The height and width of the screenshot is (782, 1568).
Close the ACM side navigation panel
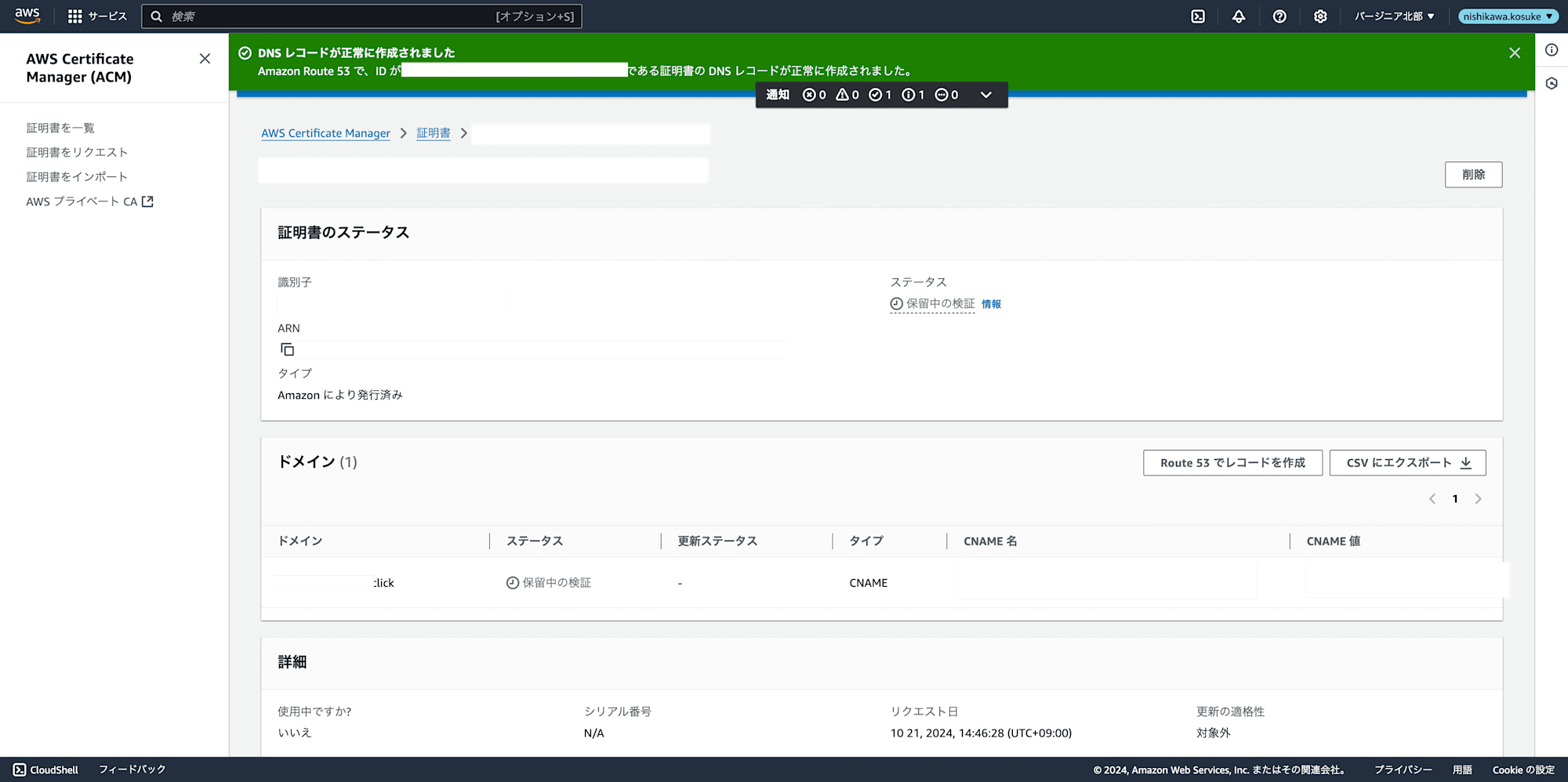click(x=205, y=59)
